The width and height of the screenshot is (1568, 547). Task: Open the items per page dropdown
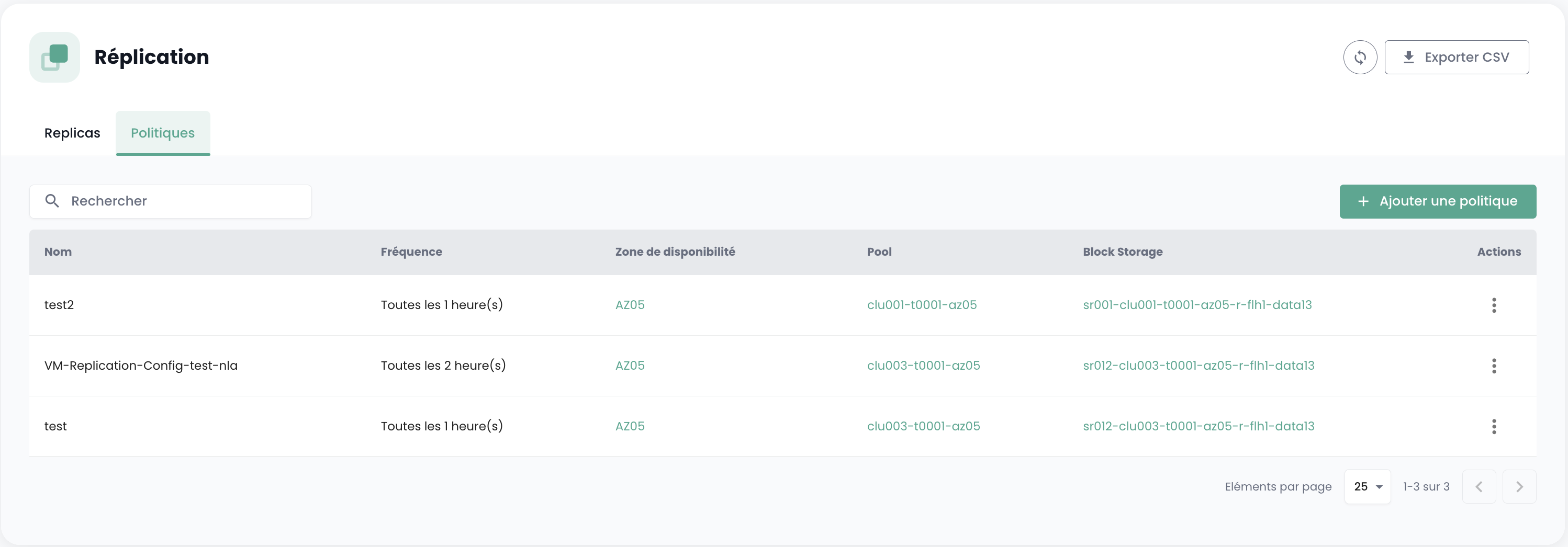click(1367, 487)
